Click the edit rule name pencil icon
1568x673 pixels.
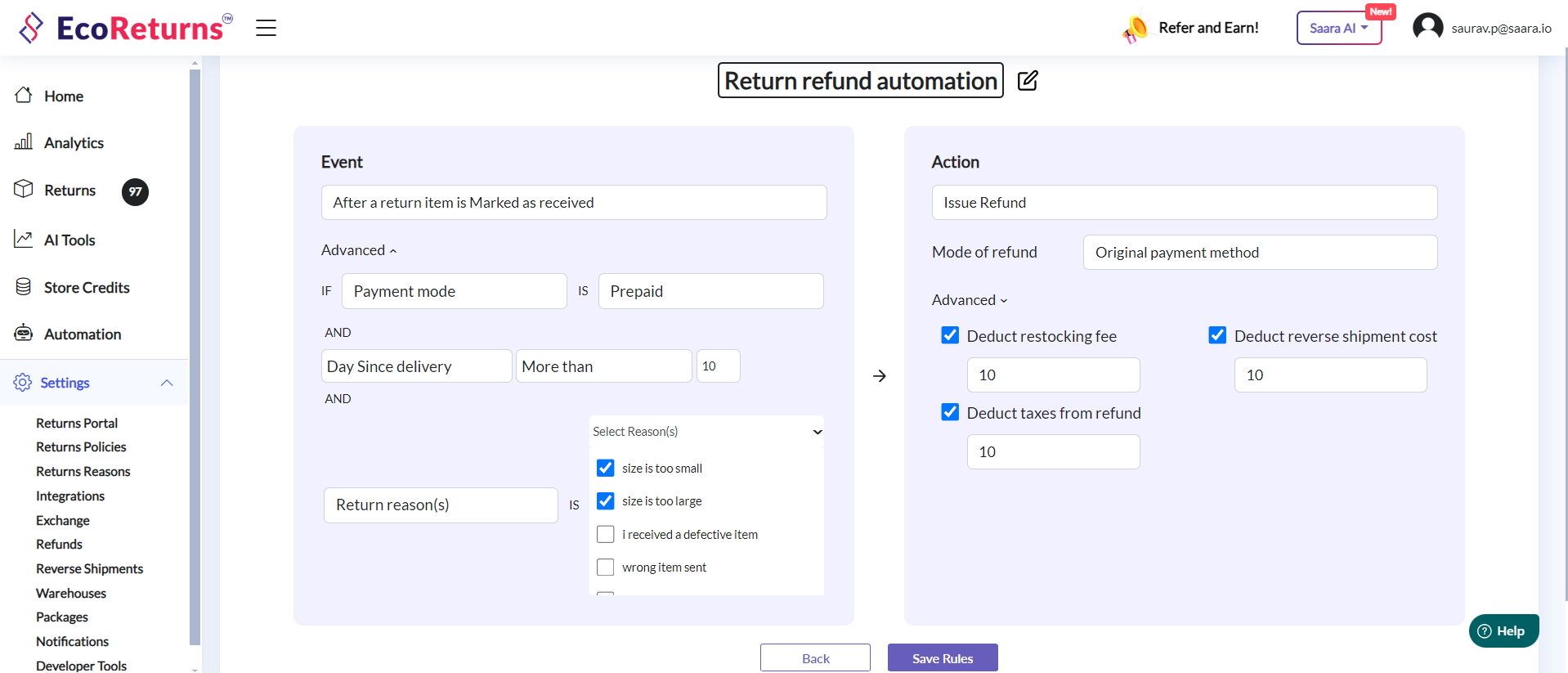[x=1028, y=80]
